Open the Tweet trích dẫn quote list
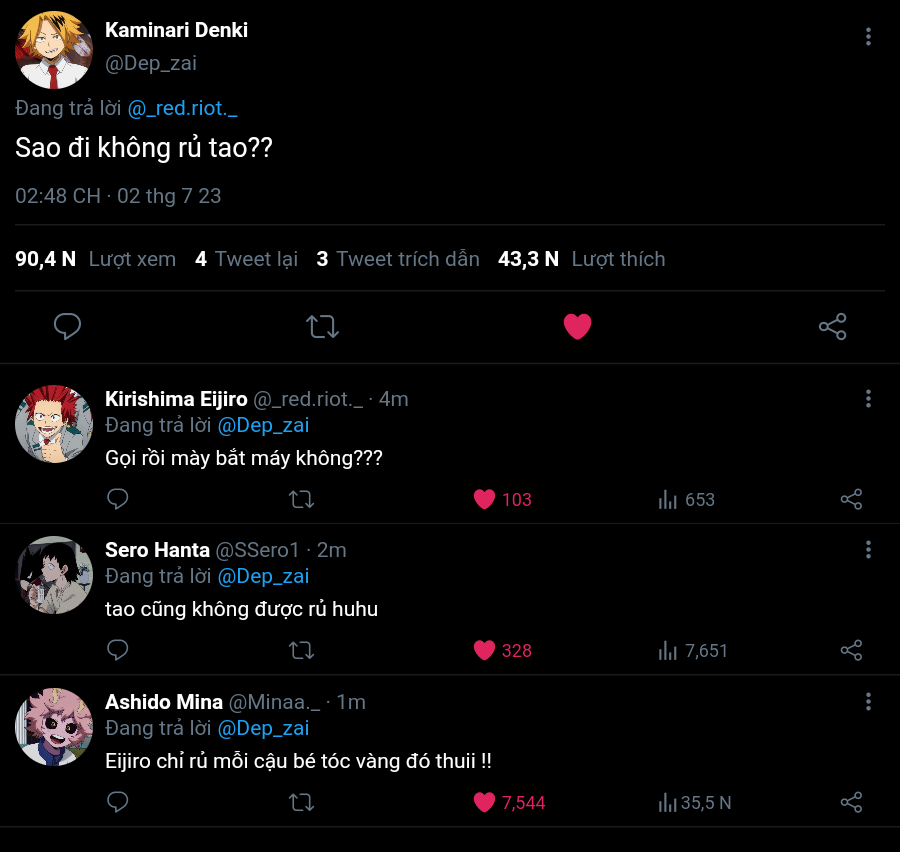Screen dimensions: 900x852 398,259
